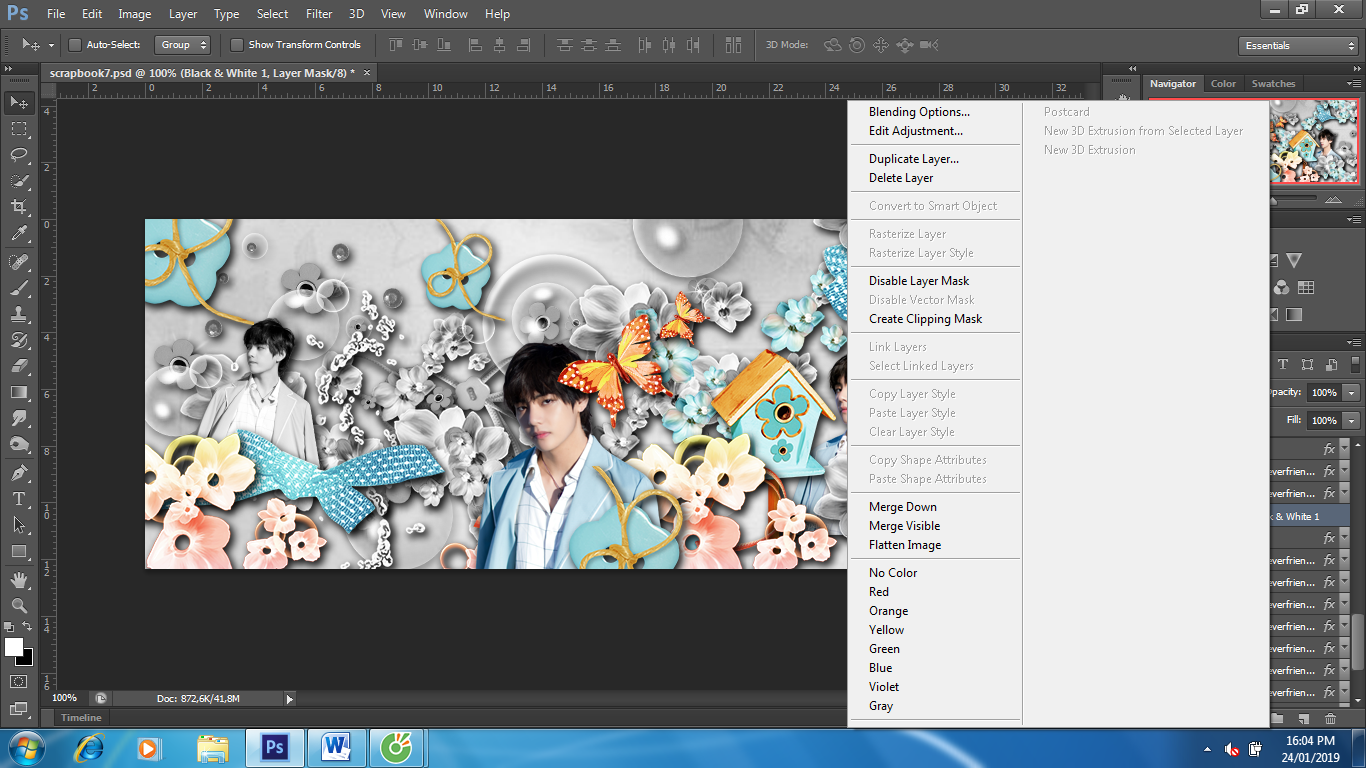Pick the Eyedropper tool
1366x768 pixels.
[19, 234]
